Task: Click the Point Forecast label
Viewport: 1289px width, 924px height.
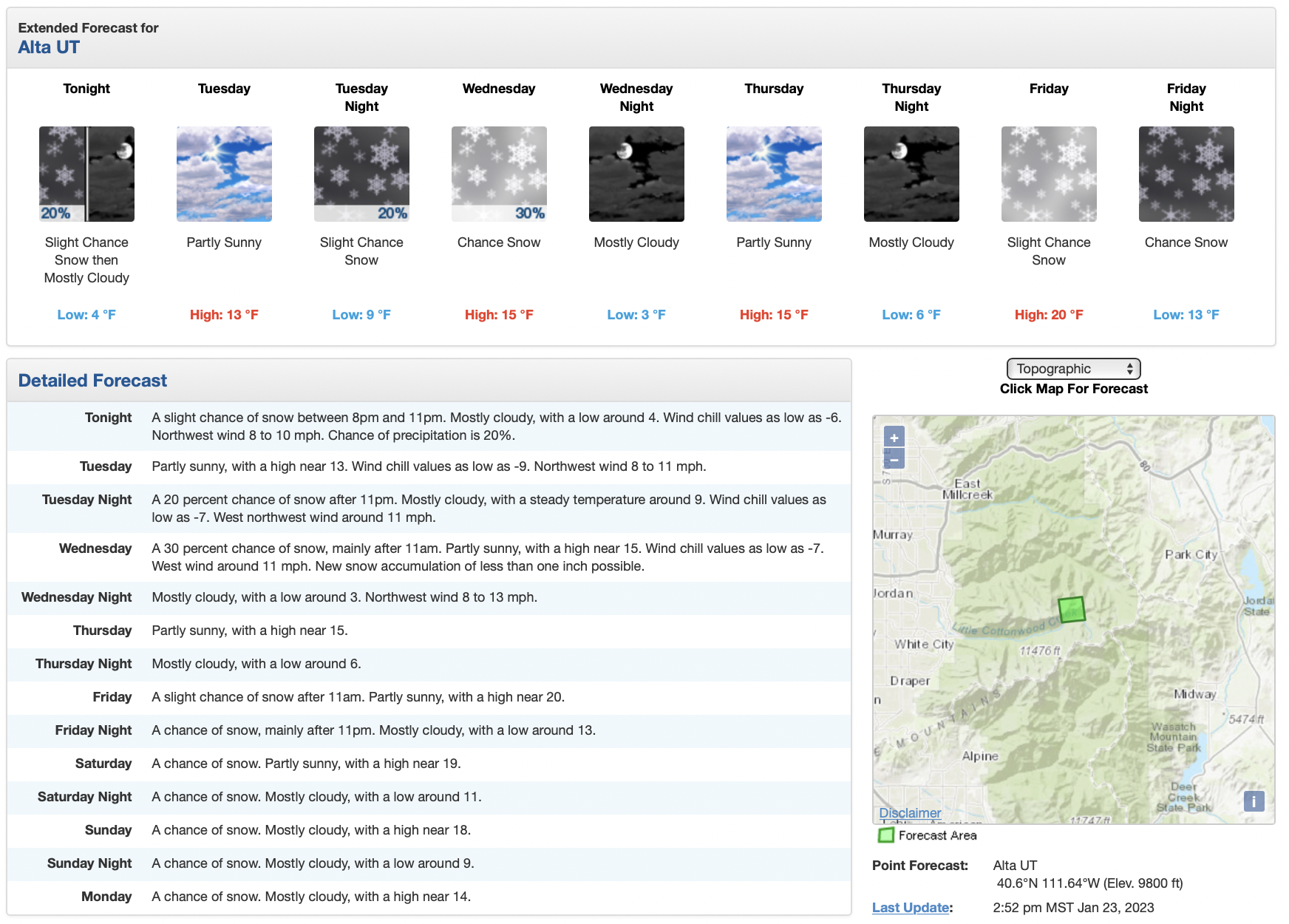Action: [x=920, y=866]
